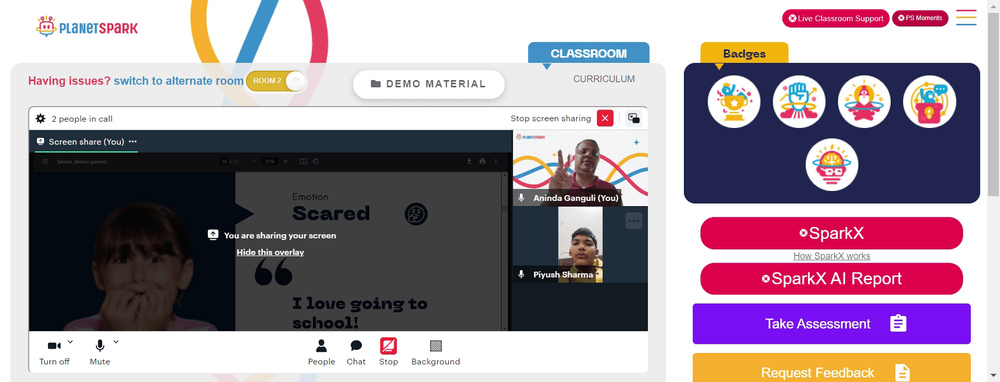This screenshot has height=382, width=1000.
Task: Hide the screen sharing overlay
Action: (270, 253)
